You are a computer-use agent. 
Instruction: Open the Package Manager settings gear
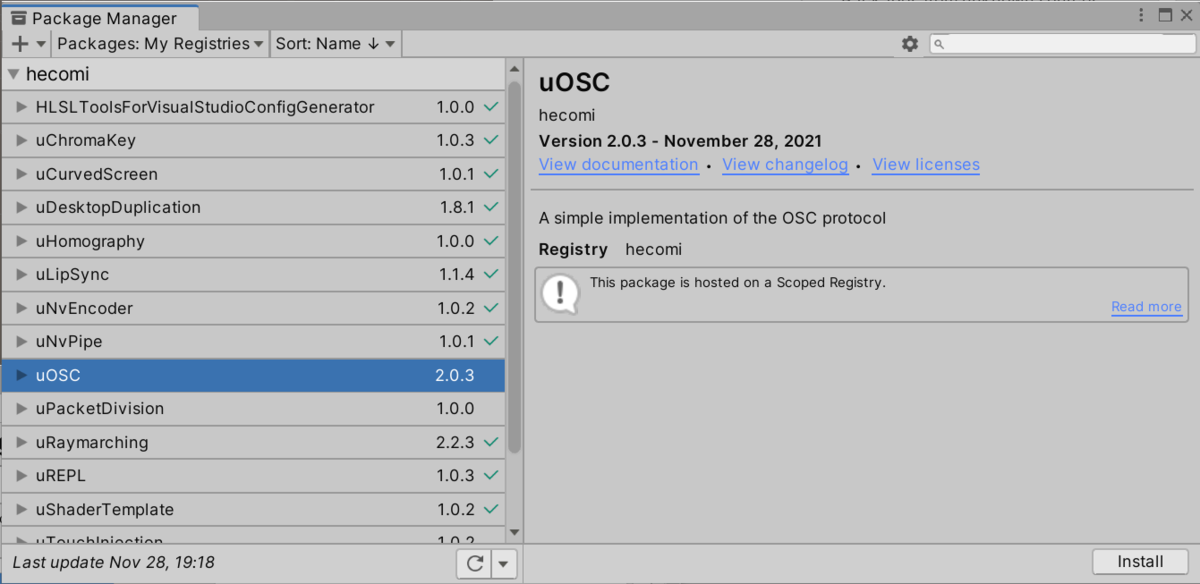(x=909, y=44)
